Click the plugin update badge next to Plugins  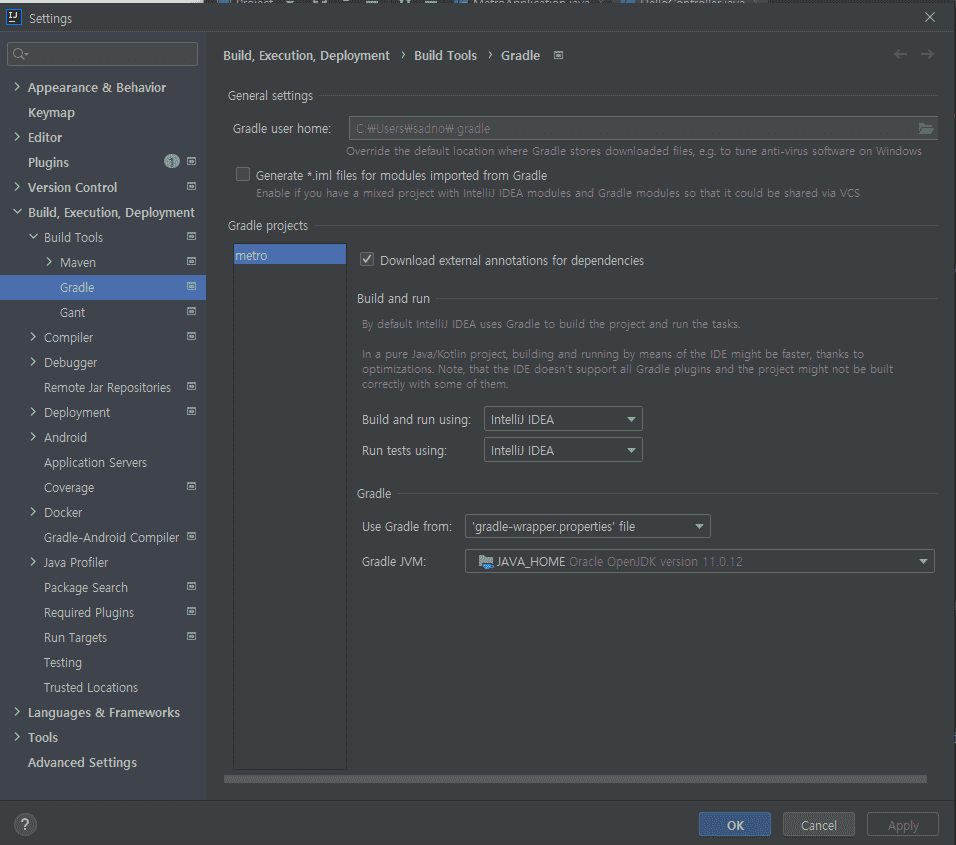[172, 161]
